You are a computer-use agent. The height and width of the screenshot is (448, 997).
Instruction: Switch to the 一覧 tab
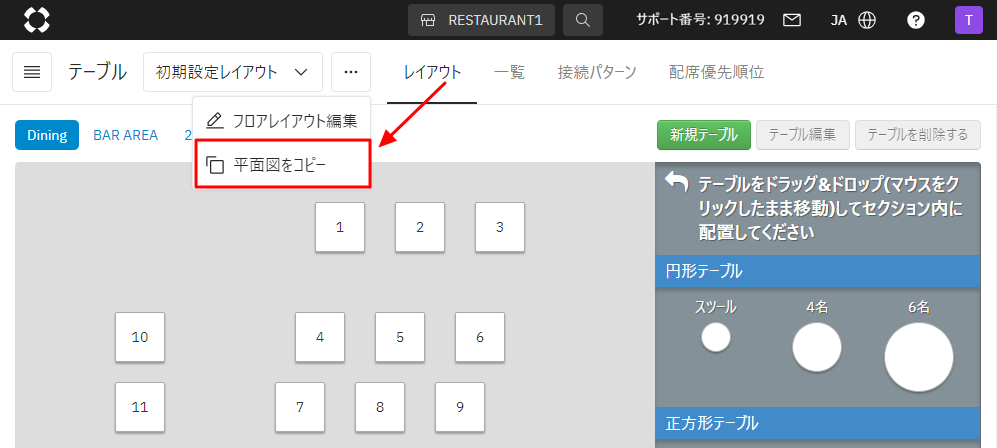[x=509, y=72]
